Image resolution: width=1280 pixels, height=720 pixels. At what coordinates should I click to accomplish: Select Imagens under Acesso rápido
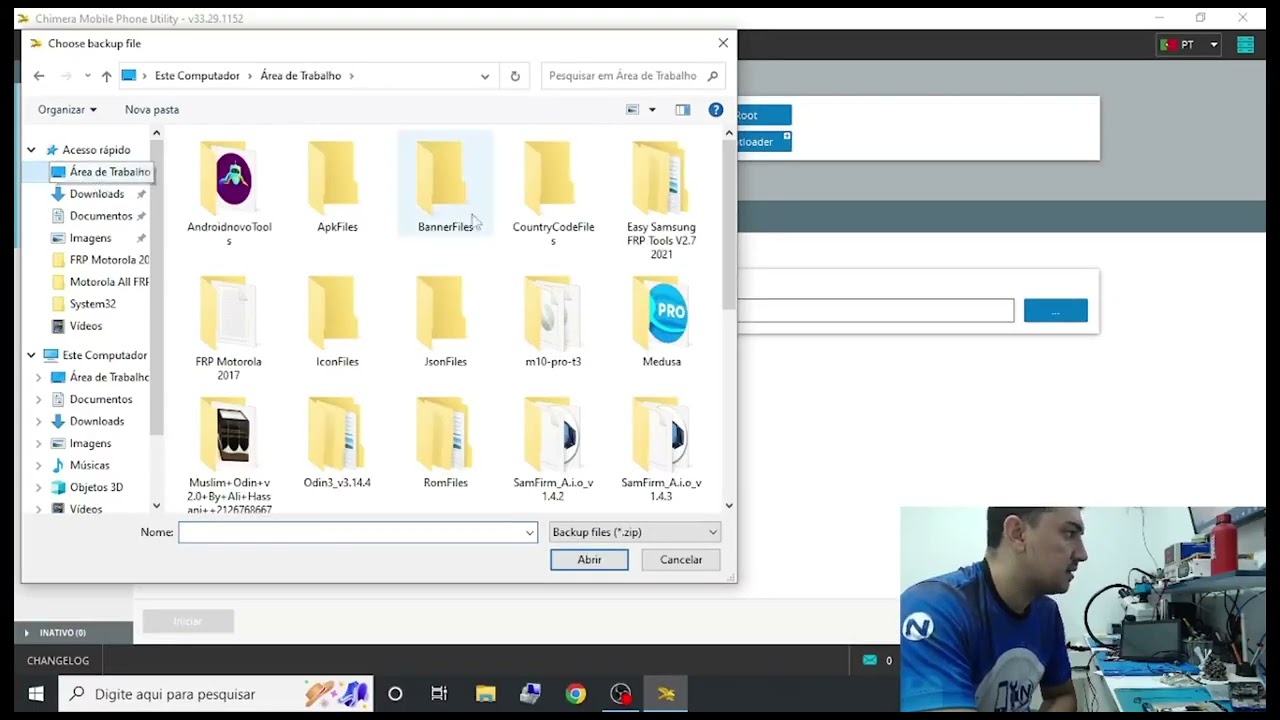90,238
